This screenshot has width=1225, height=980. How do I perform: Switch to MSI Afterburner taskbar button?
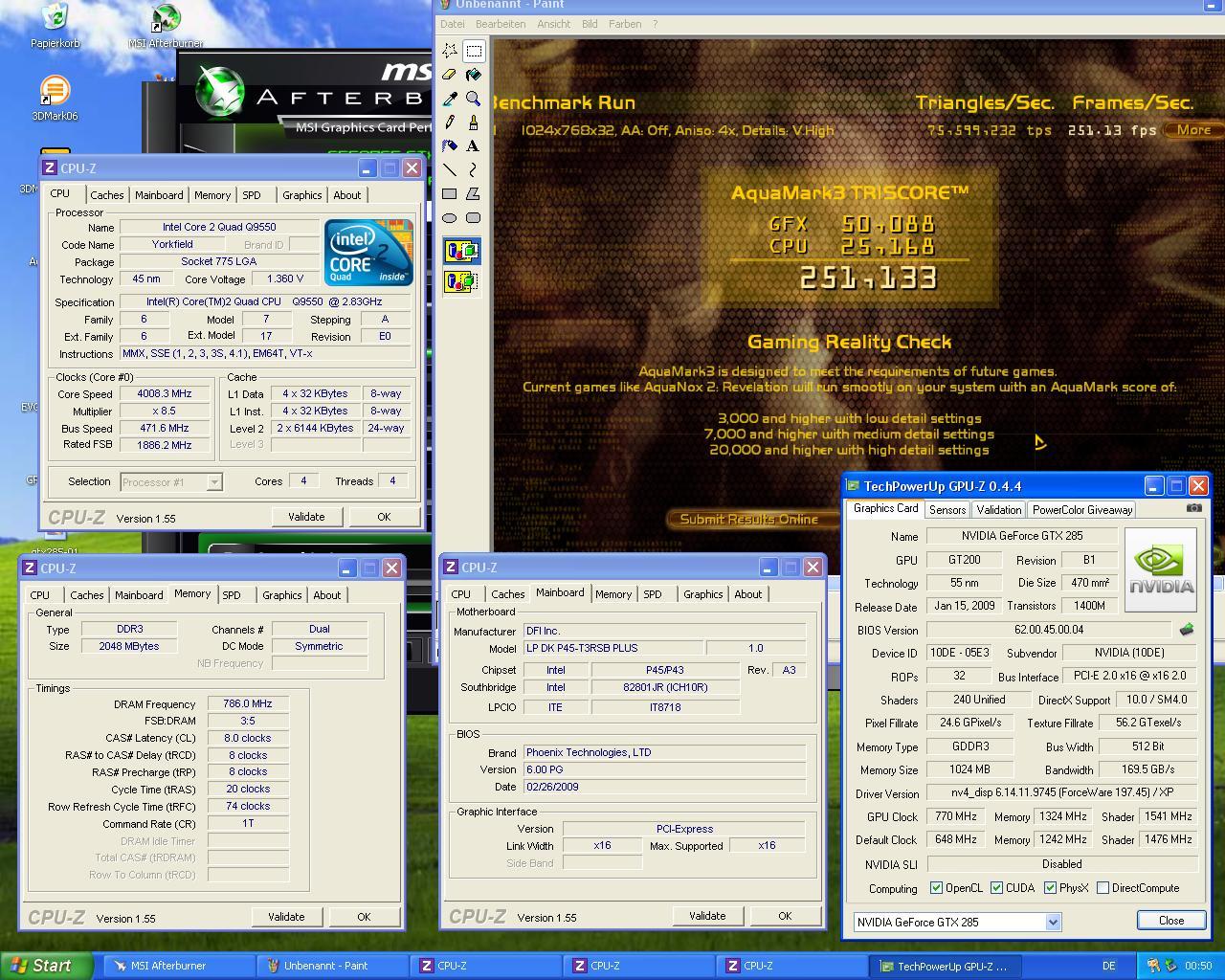pos(179,966)
